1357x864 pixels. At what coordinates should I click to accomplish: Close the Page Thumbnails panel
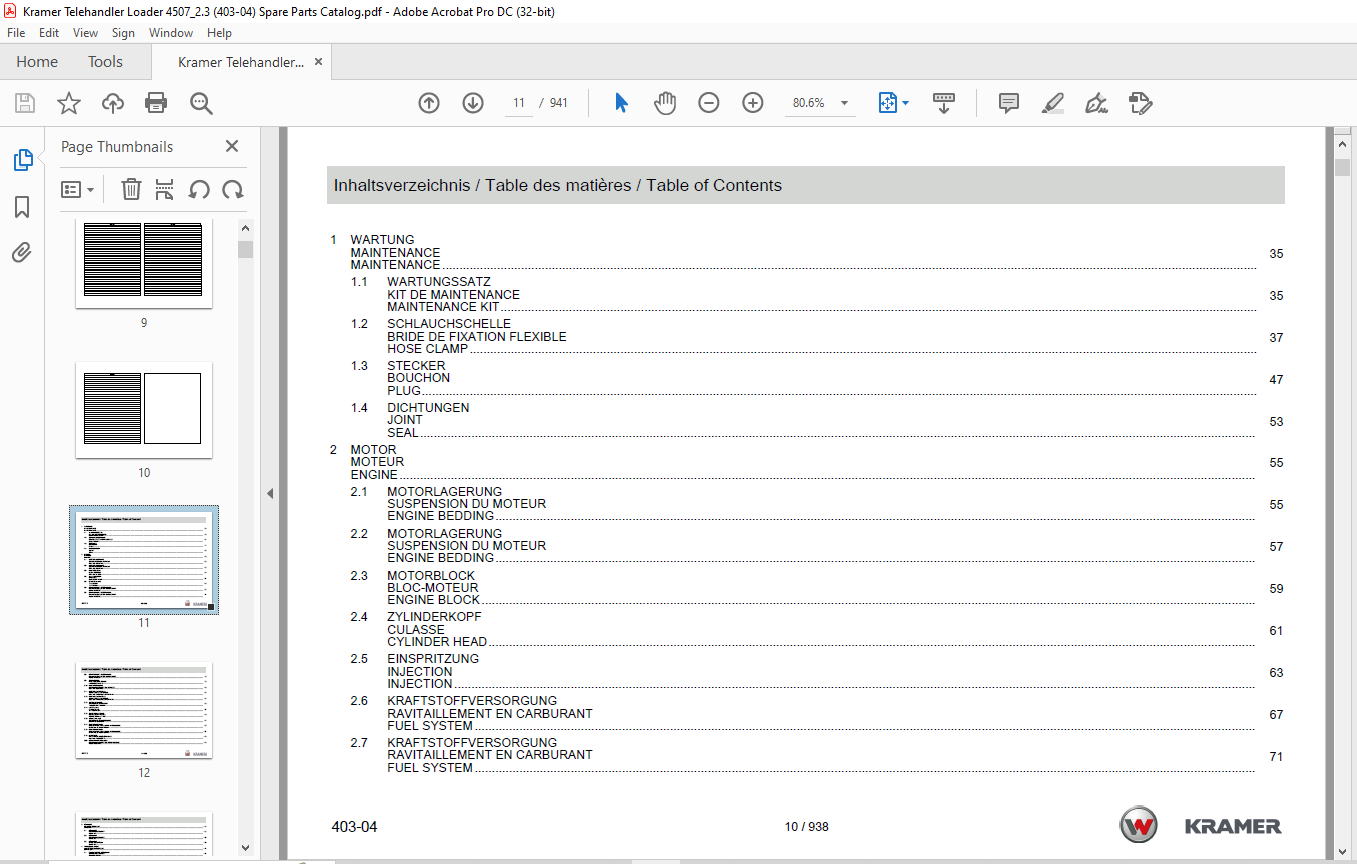coord(232,146)
